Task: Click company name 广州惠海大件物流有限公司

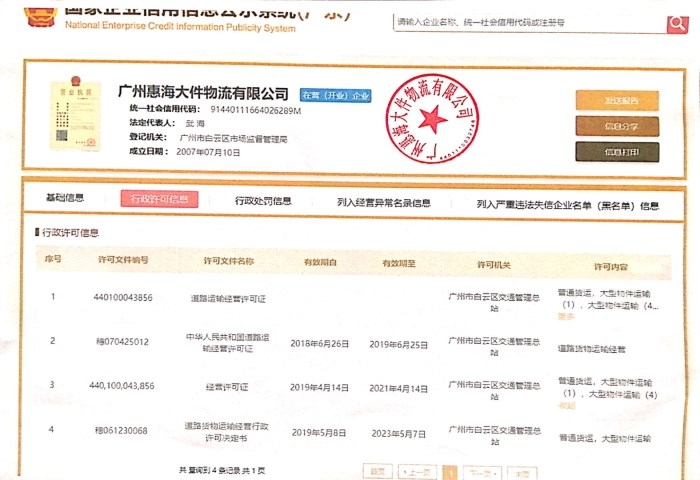Action: 203,92
